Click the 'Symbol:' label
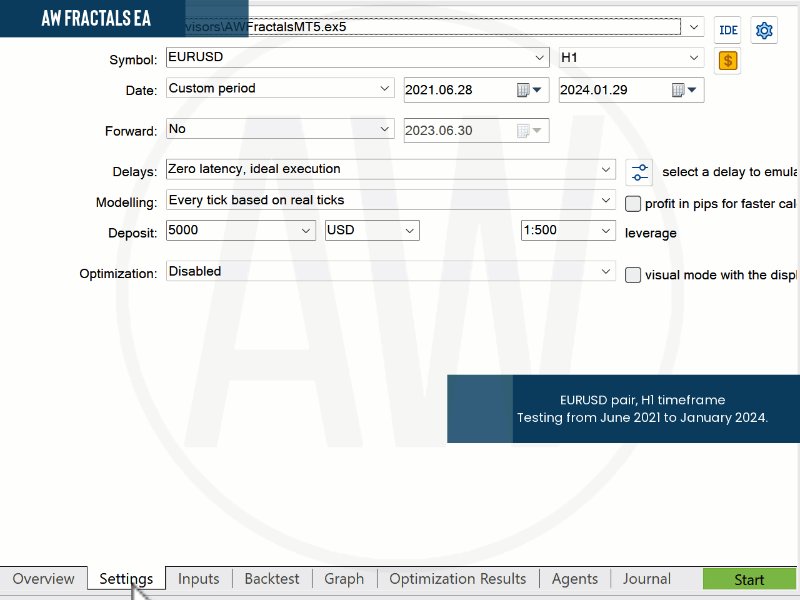Viewport: 800px width, 600px height. point(133,60)
